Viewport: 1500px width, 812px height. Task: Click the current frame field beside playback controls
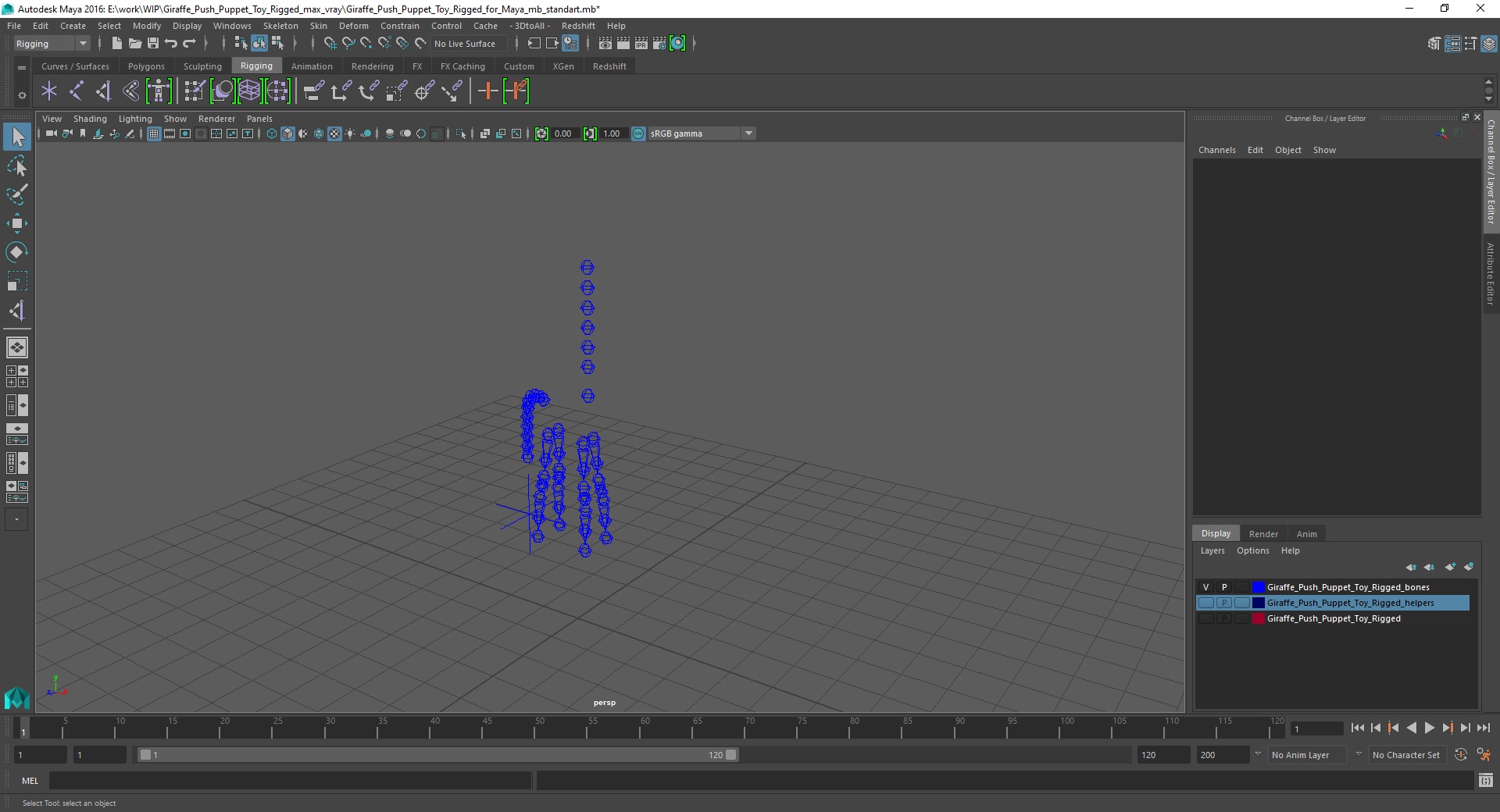pos(1317,728)
